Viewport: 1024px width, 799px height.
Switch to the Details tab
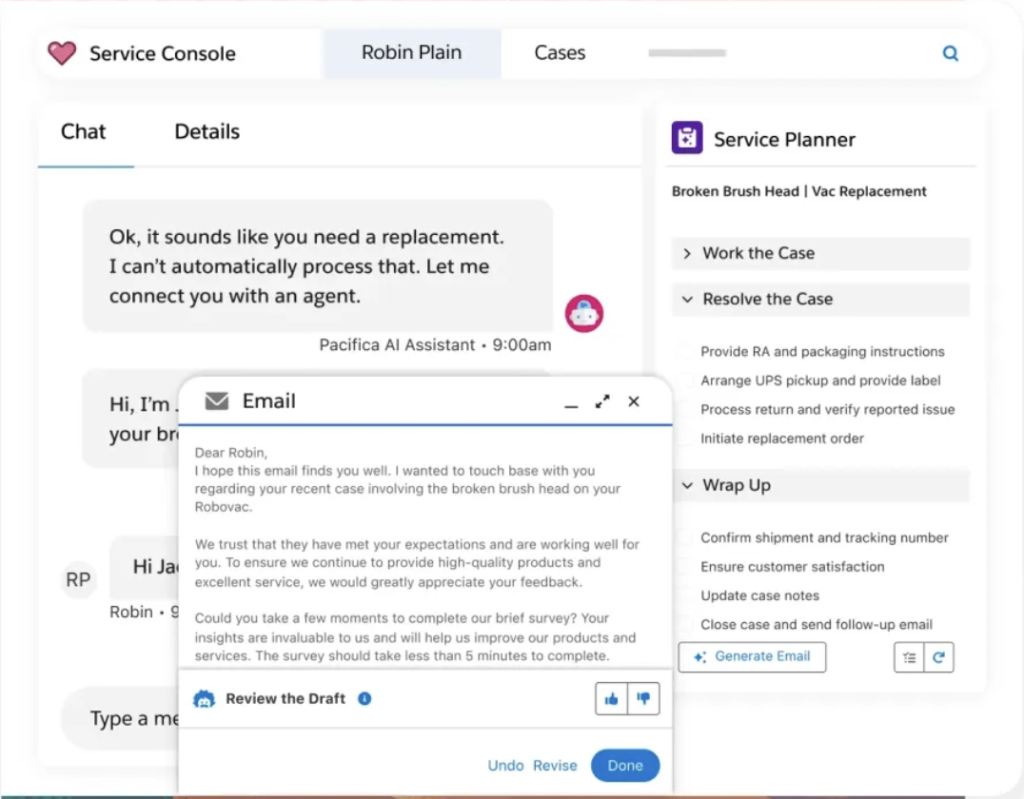tap(206, 131)
